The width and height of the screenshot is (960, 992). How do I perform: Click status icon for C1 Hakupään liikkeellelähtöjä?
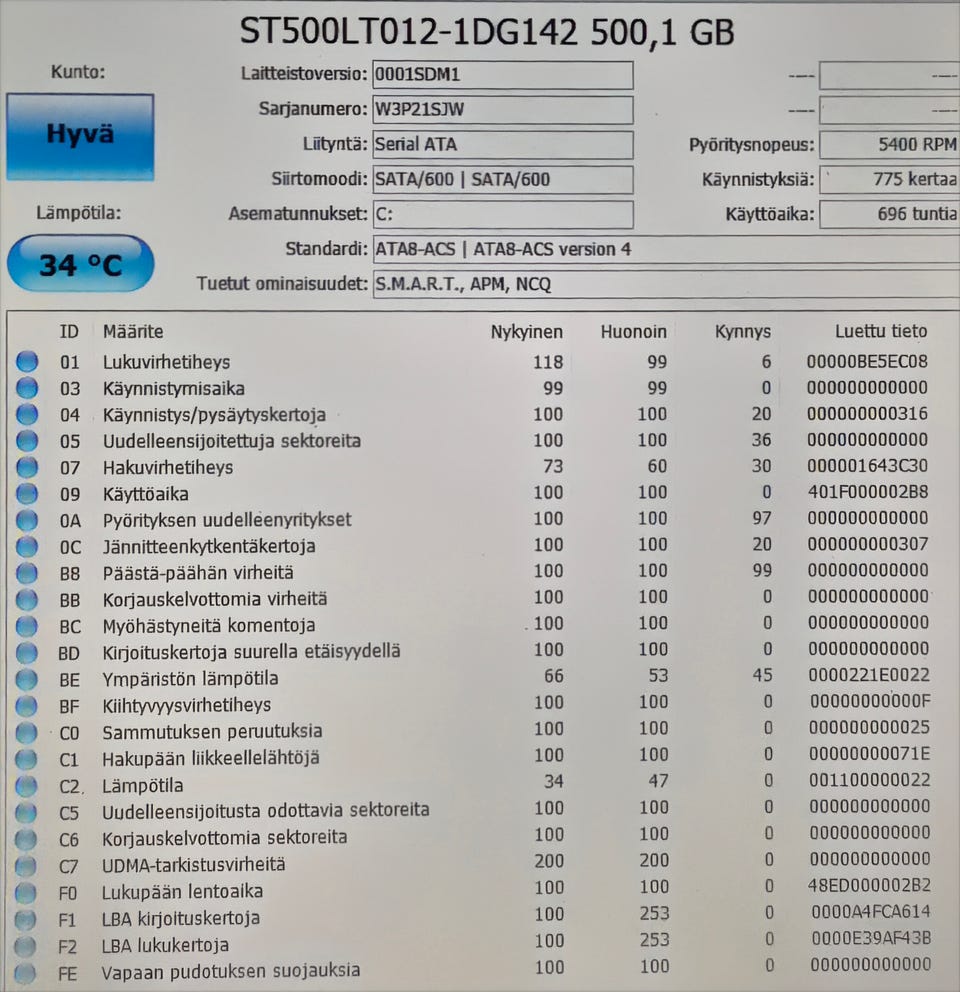[x=27, y=758]
